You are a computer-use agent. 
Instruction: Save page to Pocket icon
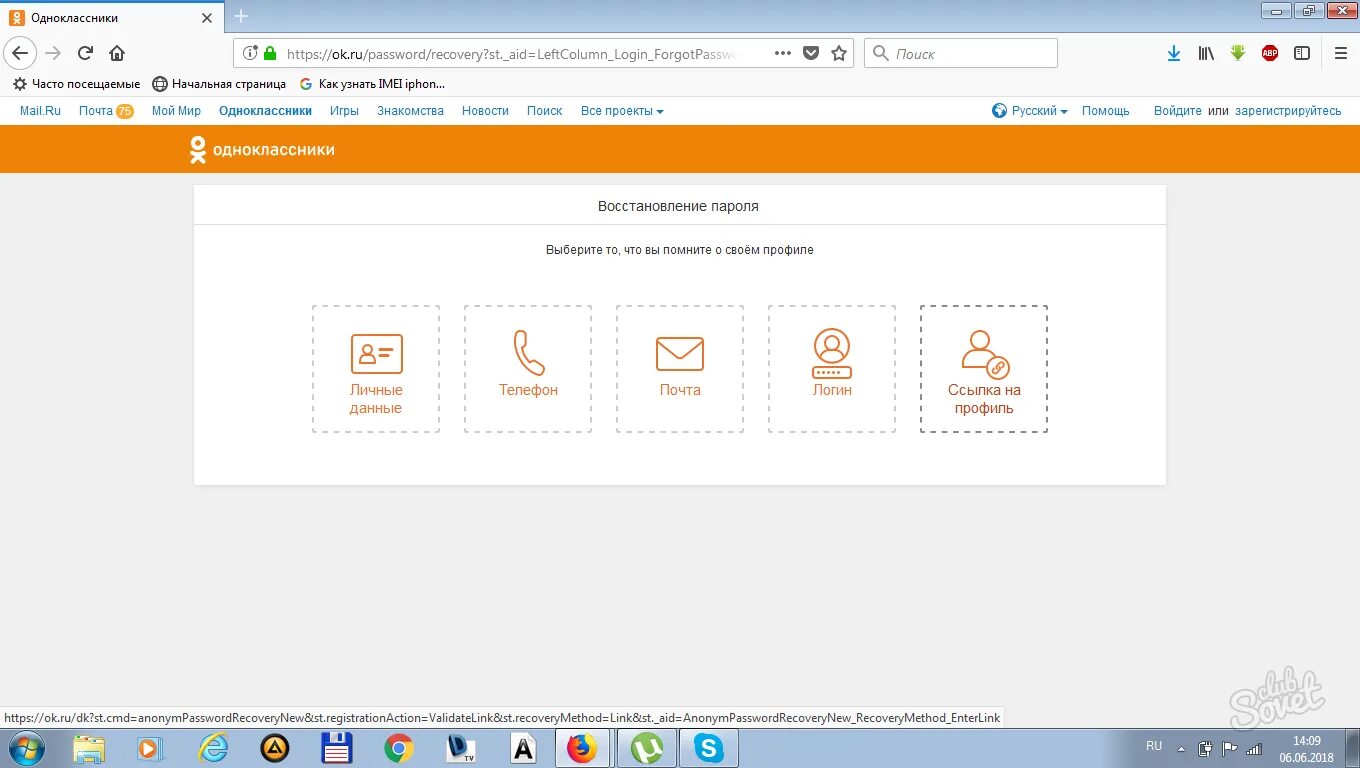812,53
